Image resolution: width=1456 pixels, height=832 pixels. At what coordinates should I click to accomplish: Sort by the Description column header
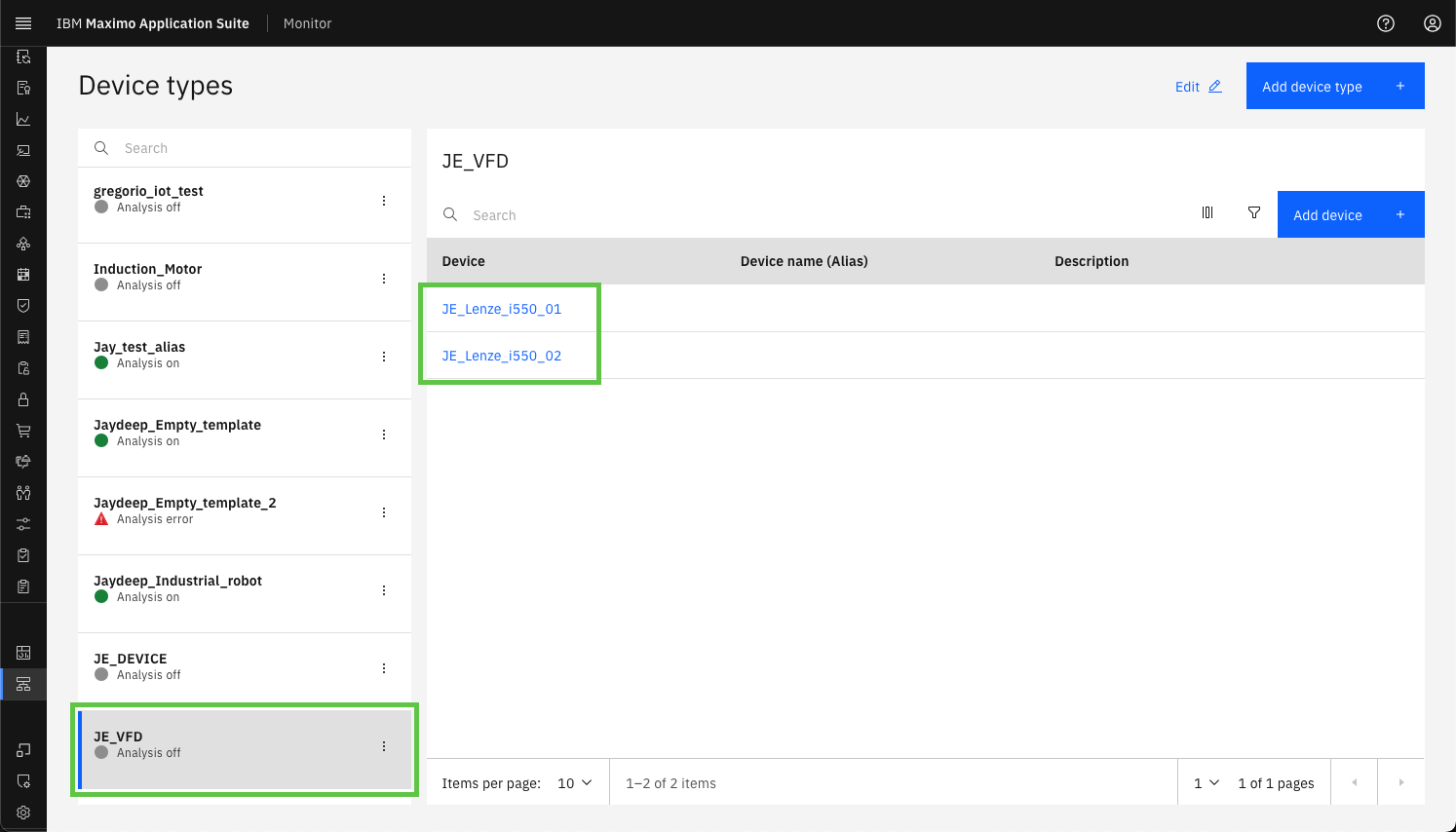click(x=1092, y=261)
